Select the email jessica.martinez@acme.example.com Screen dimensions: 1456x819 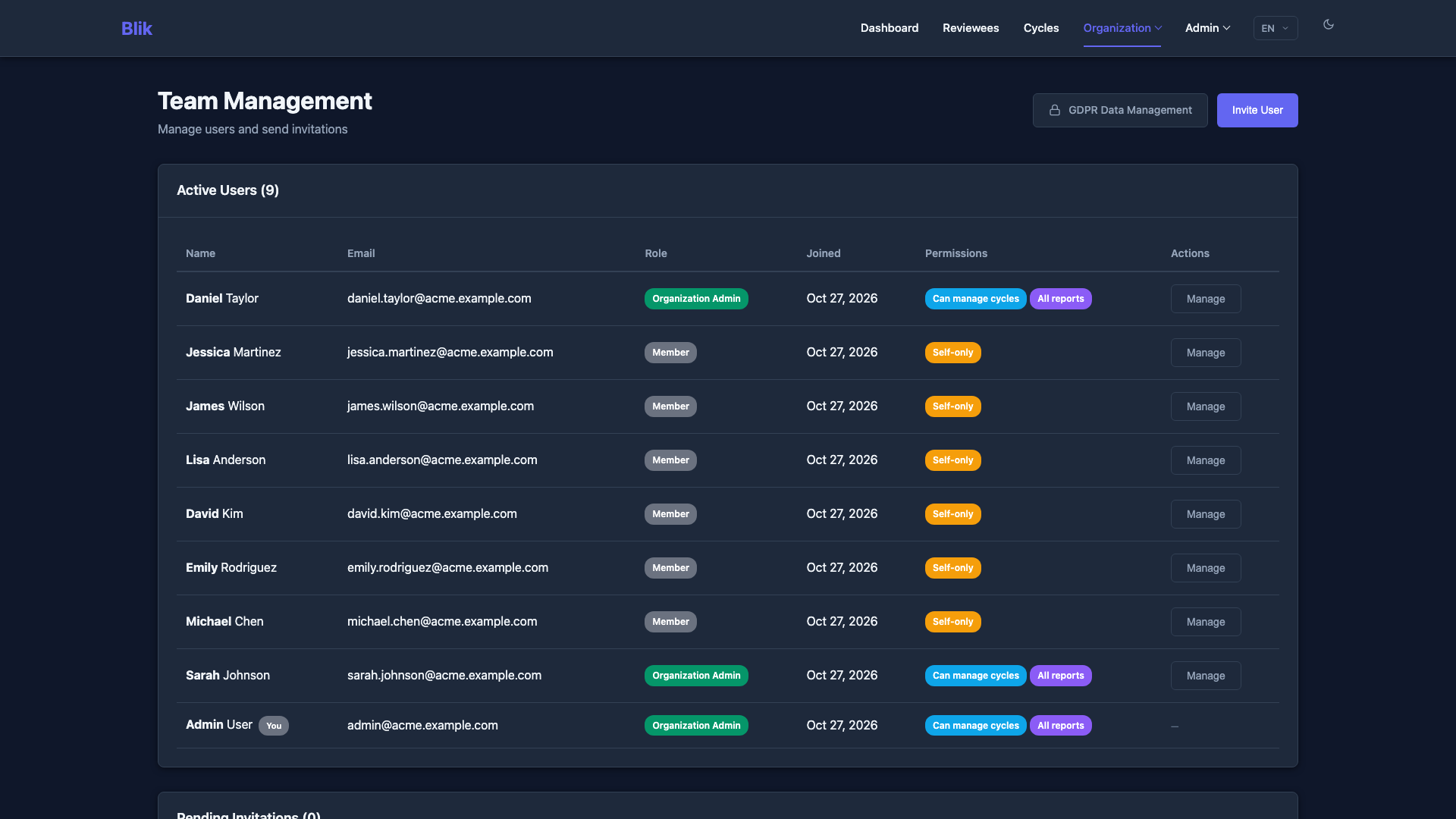(450, 353)
